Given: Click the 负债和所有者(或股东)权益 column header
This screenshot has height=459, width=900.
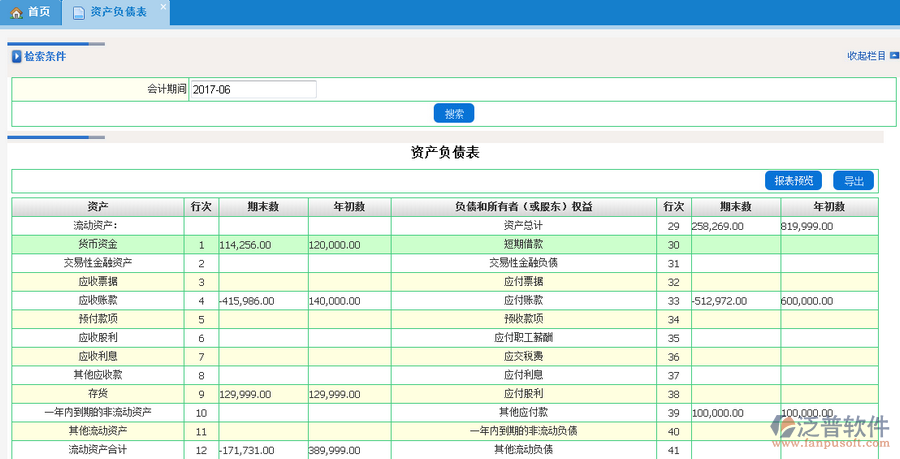Looking at the screenshot, I should coord(523,207).
